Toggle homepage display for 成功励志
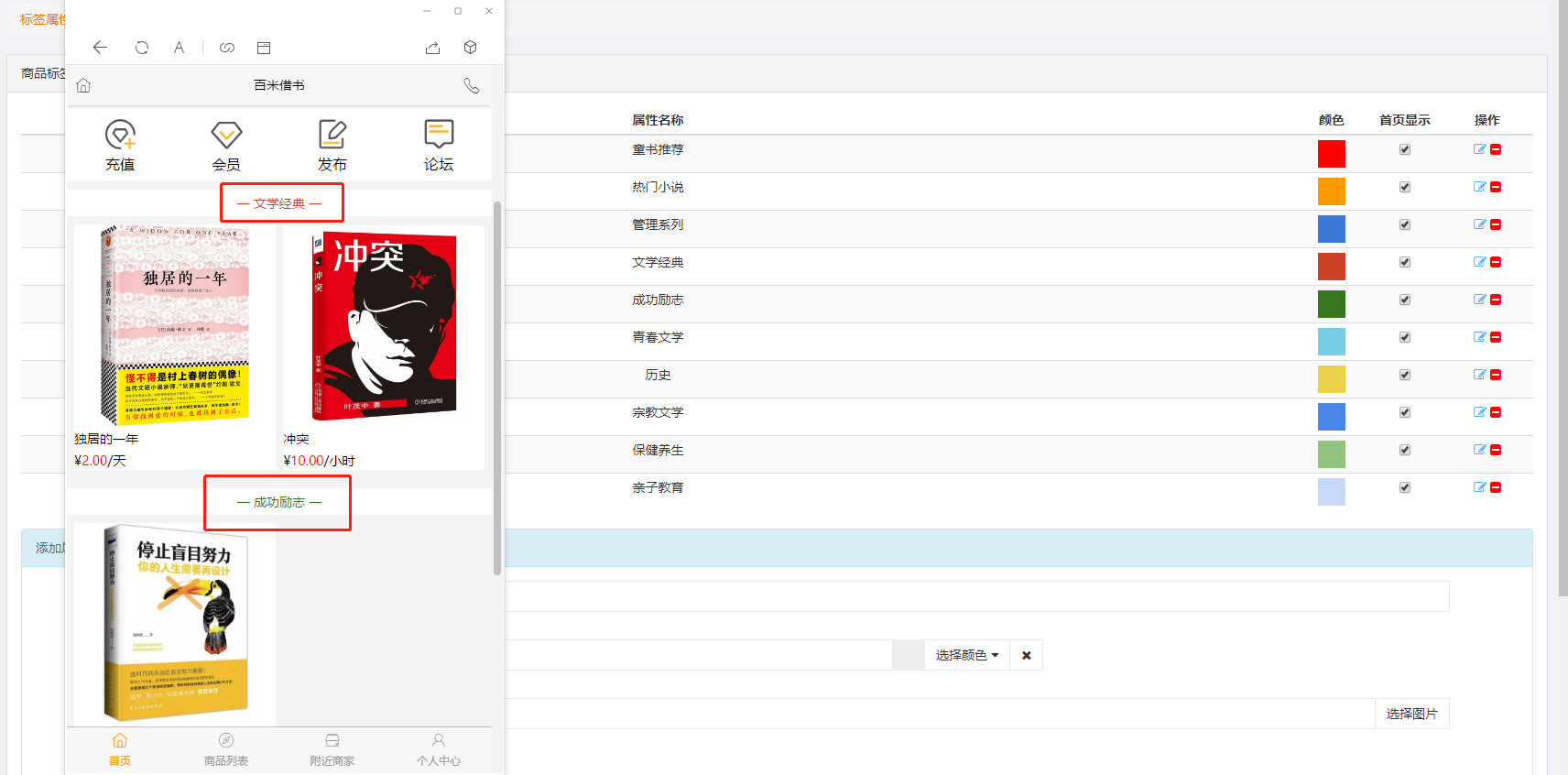This screenshot has height=775, width=1568. (x=1405, y=300)
